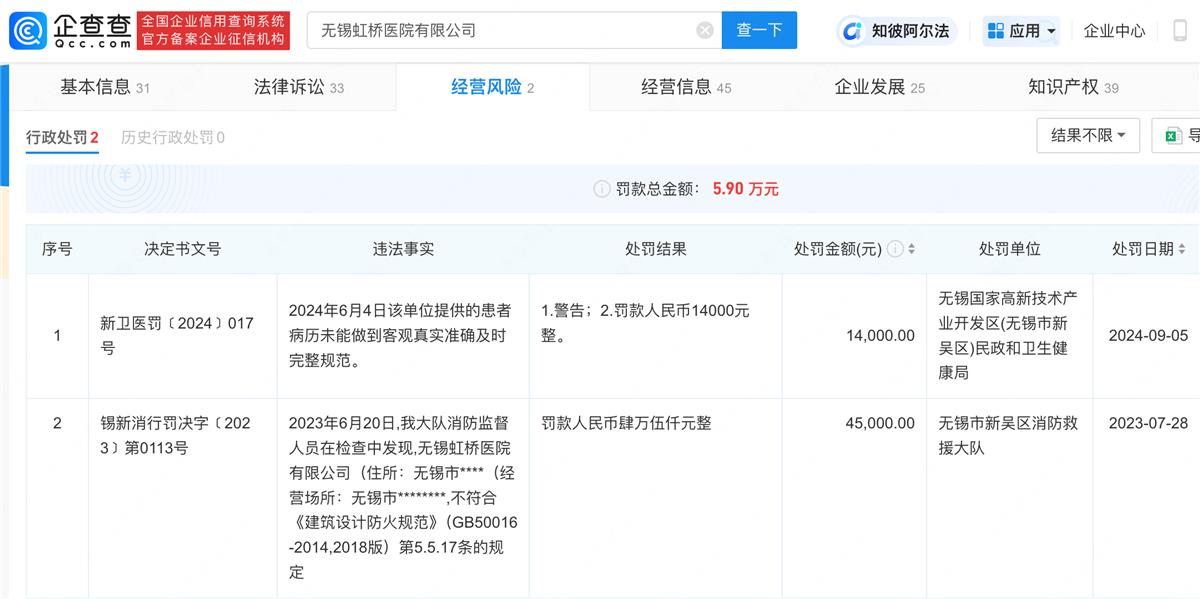Sort the table by 处罚金额 arrows

[911, 249]
